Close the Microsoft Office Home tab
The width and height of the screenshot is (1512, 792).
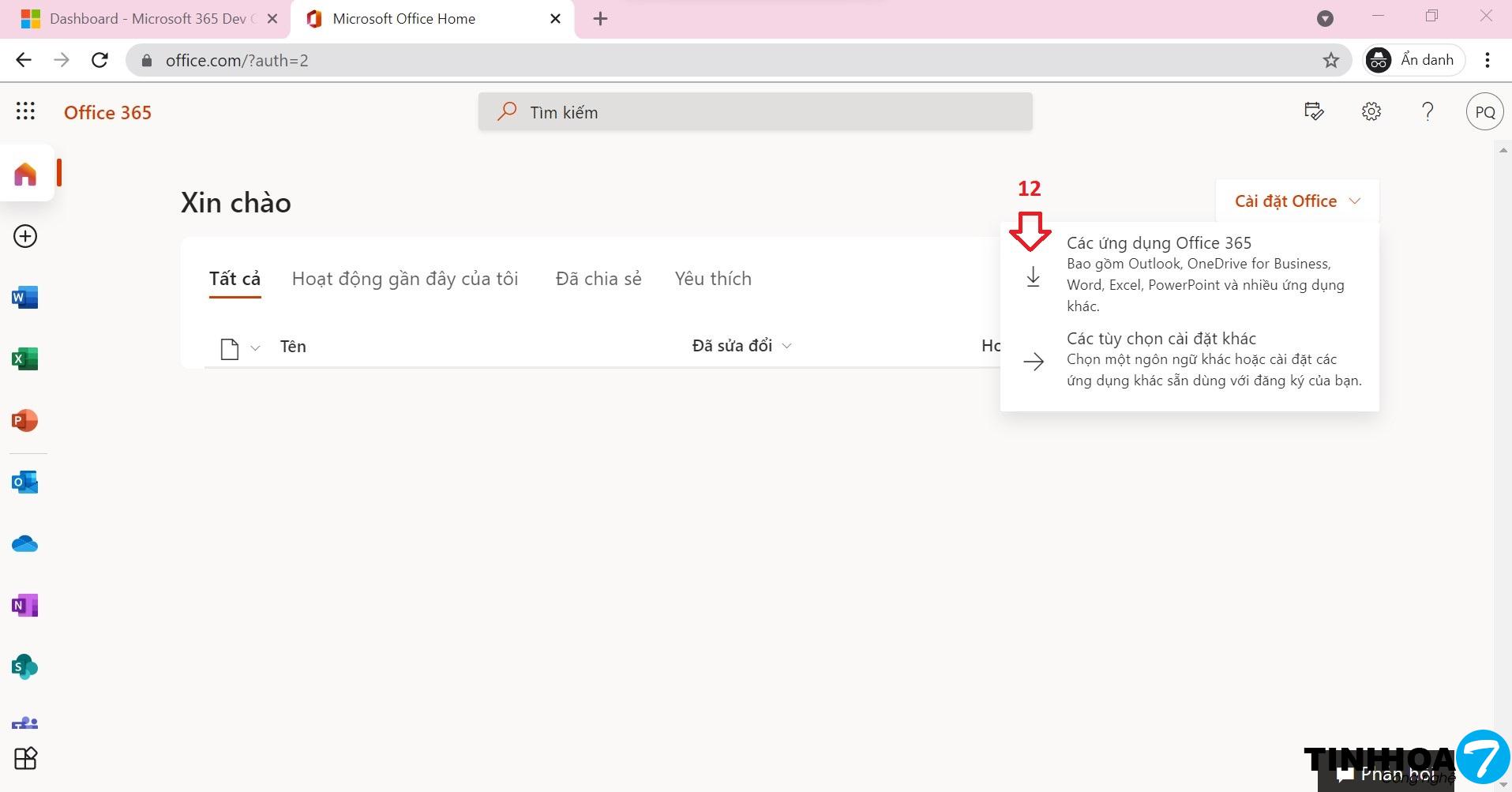click(x=556, y=19)
